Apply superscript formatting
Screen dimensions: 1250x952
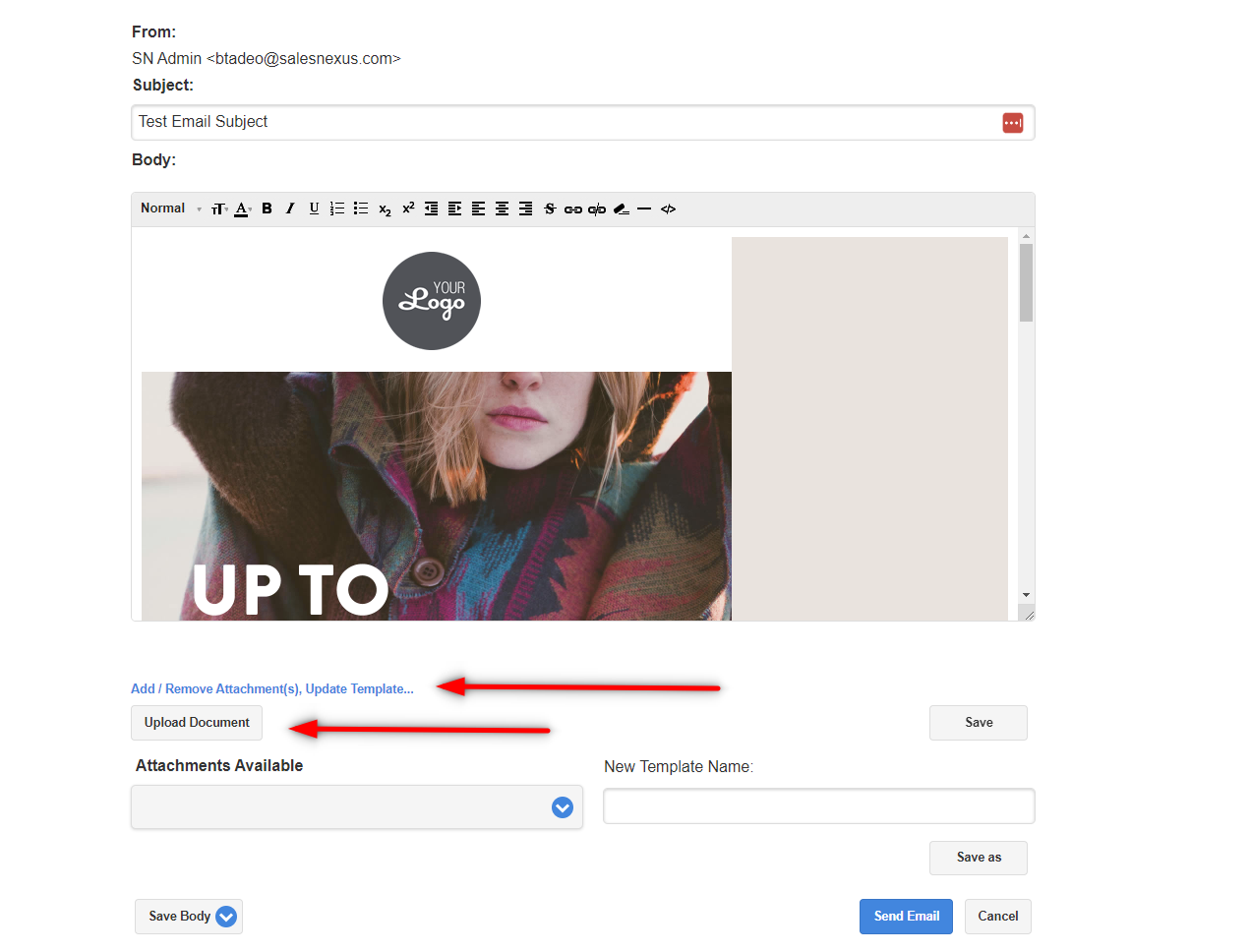(x=408, y=208)
